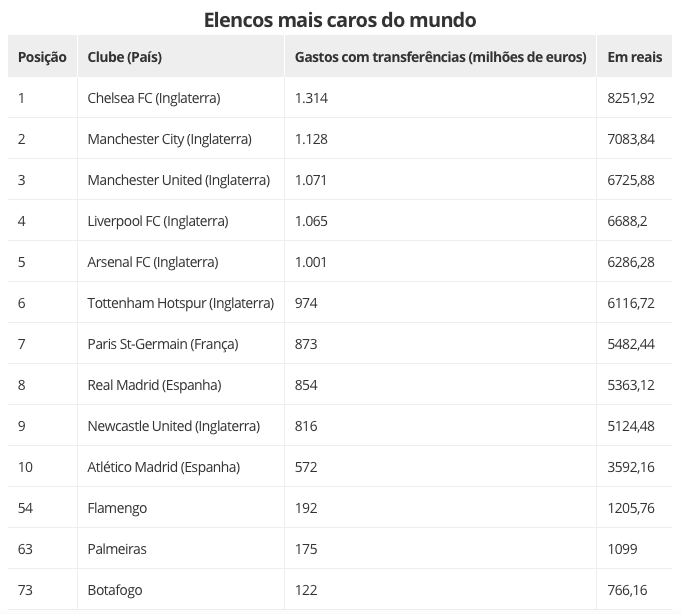Click the Real Madrid (Espanha) cell
This screenshot has height=614, width=681.
154,385
